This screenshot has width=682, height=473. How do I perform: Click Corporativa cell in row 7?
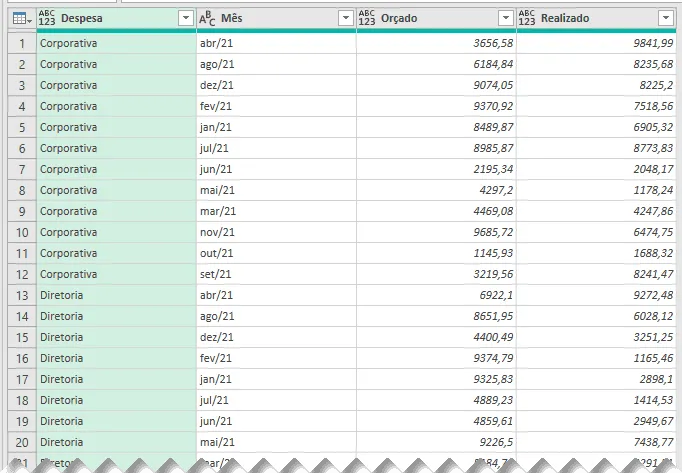pyautogui.click(x=117, y=169)
